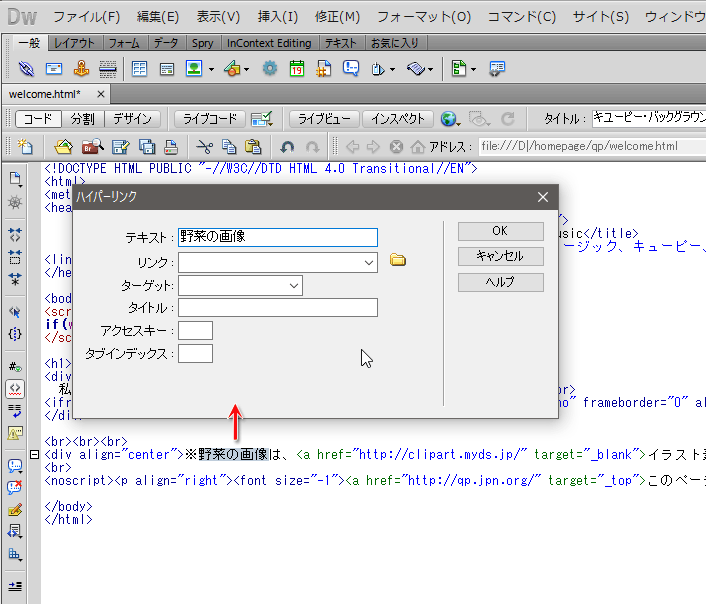This screenshot has width=706, height=604.
Task: Toggle the ライブコード view button
Action: pyautogui.click(x=210, y=119)
